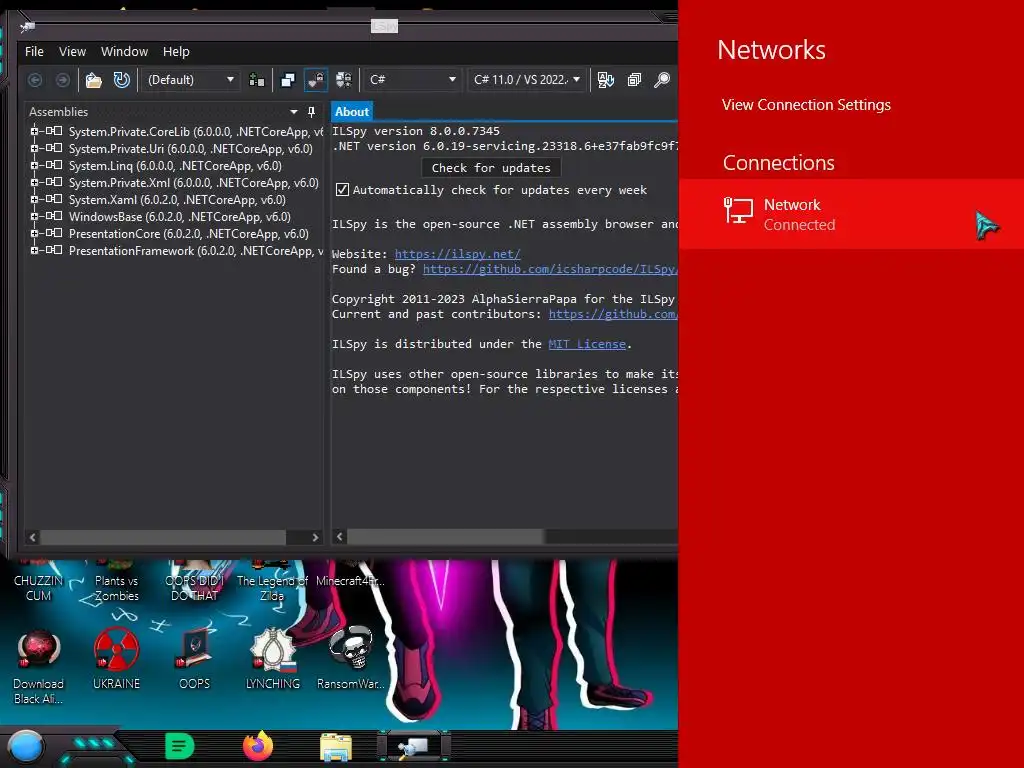Click Assemblies pane horizontal scrollbar left arrow
1024x768 pixels.
pos(33,537)
